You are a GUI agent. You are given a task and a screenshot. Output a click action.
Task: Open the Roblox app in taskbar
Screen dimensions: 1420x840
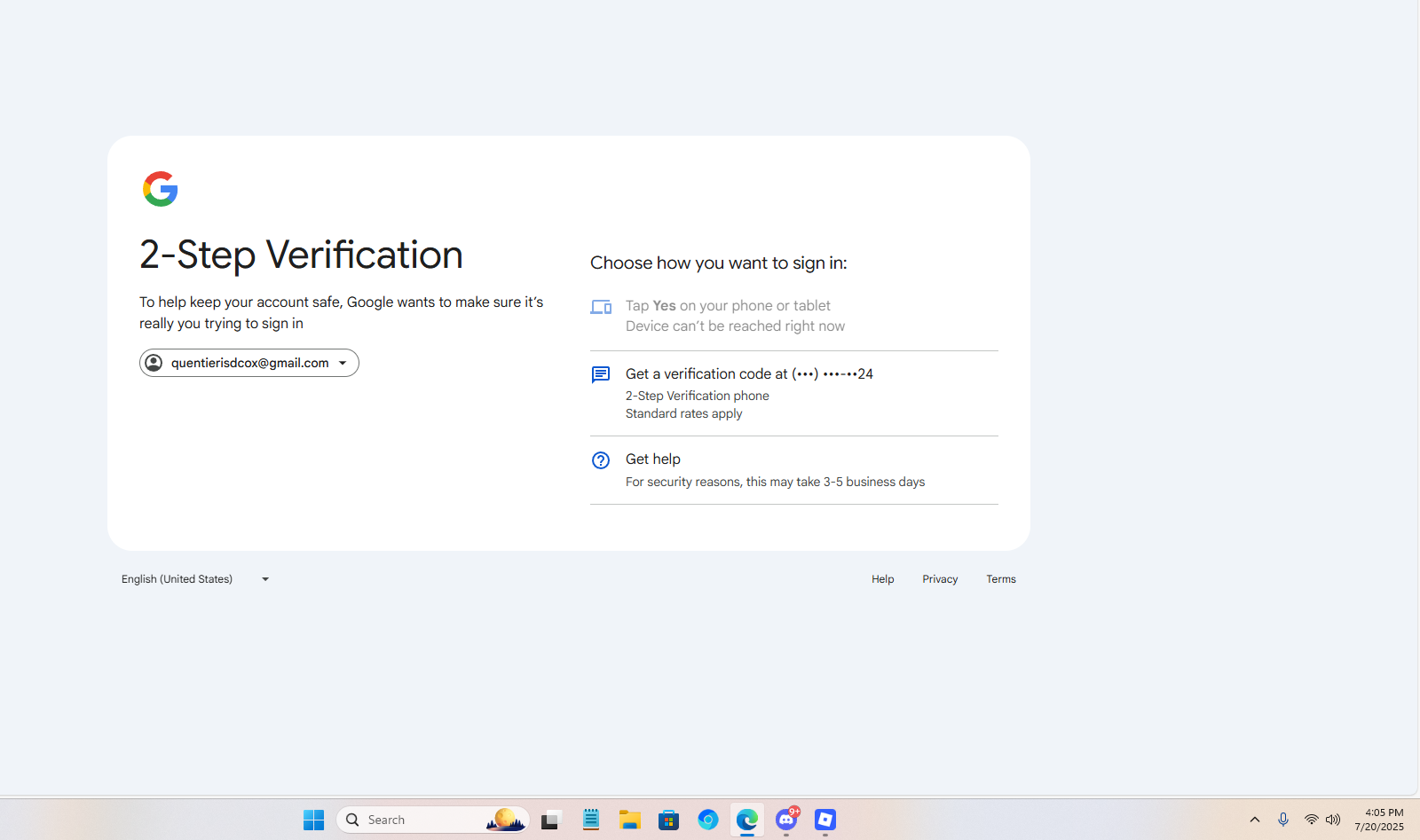pyautogui.click(x=825, y=820)
